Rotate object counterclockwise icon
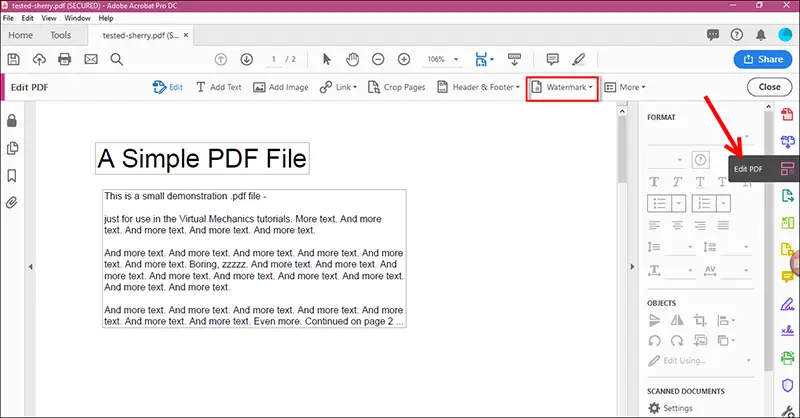800x418 pixels. pyautogui.click(x=654, y=340)
